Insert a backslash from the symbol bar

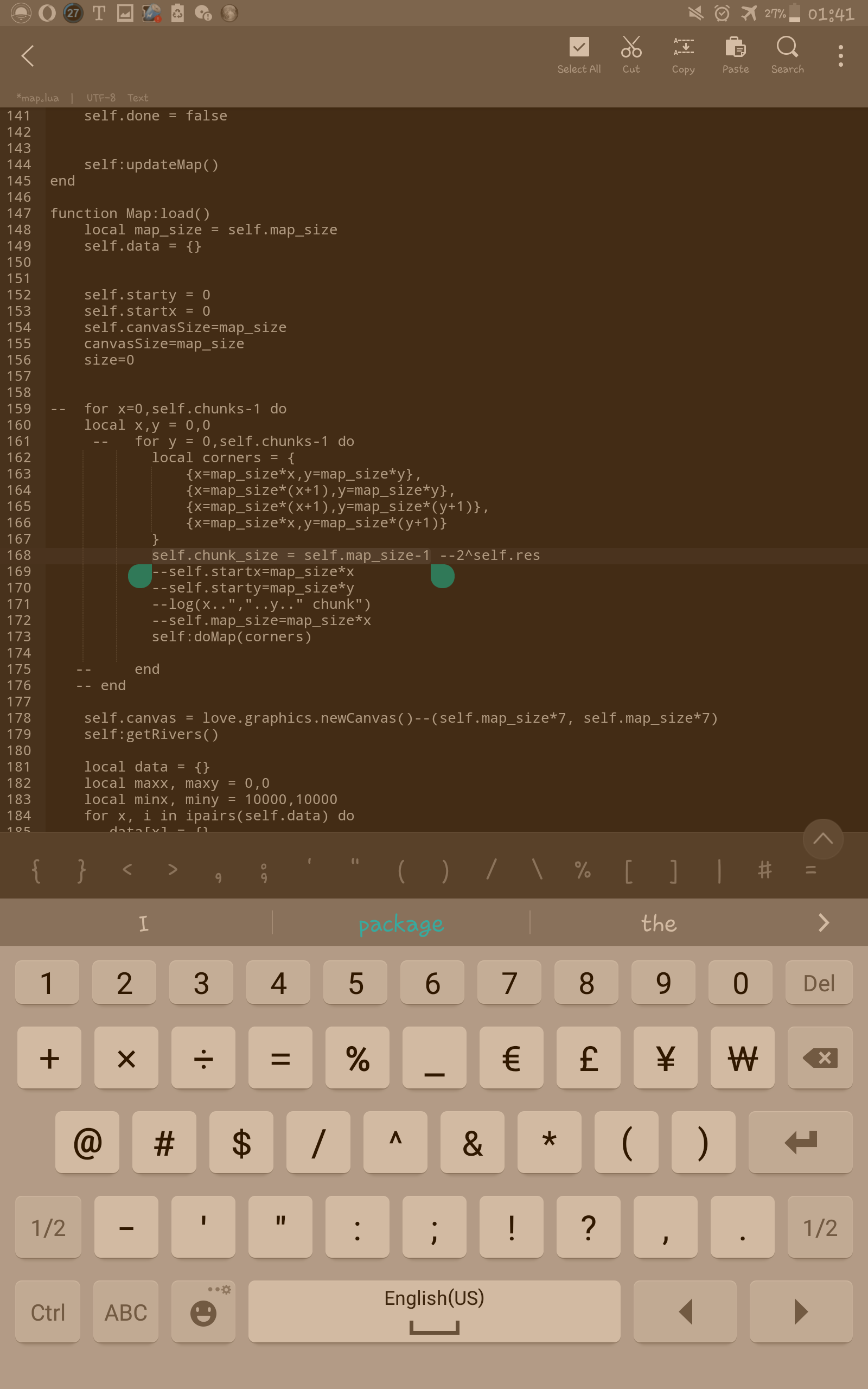point(537,870)
